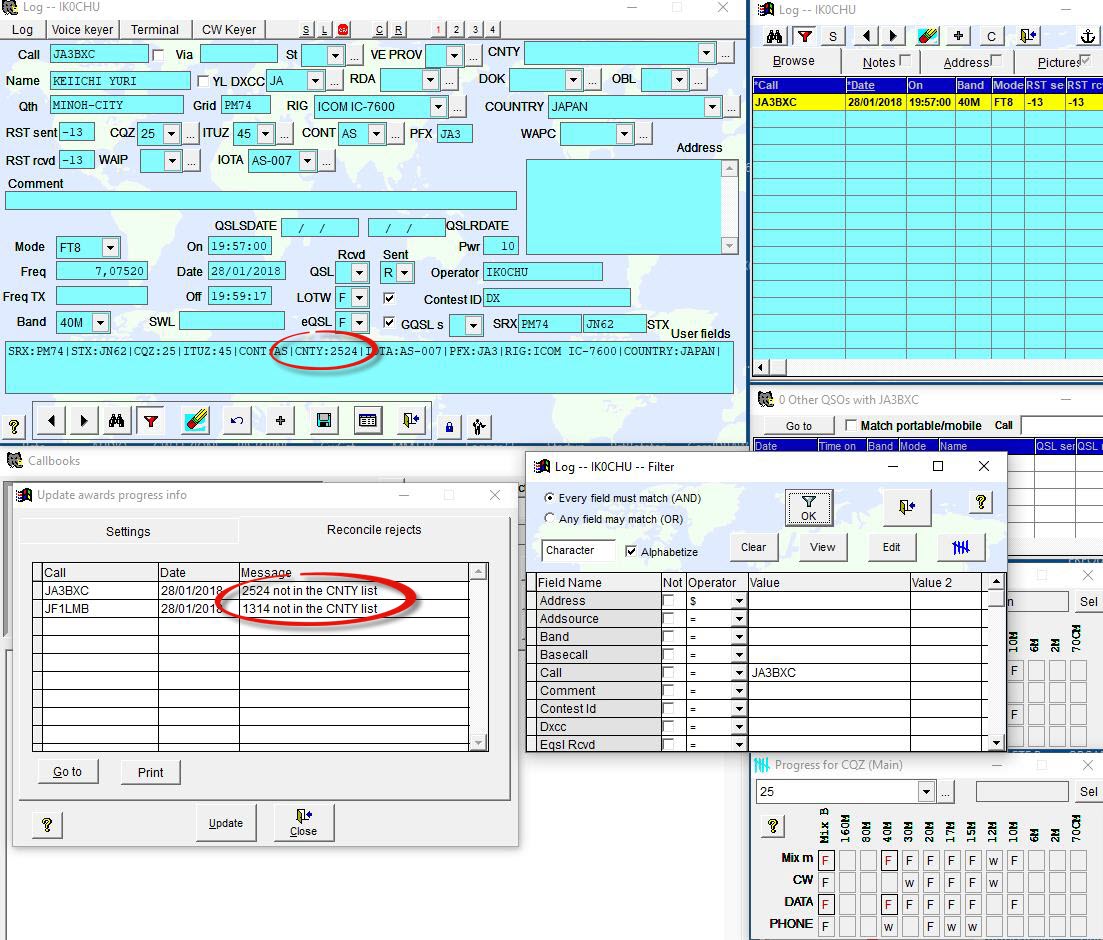Open the Band dropdown showing 40M
Viewport: 1103px width, 940px height.
click(101, 322)
